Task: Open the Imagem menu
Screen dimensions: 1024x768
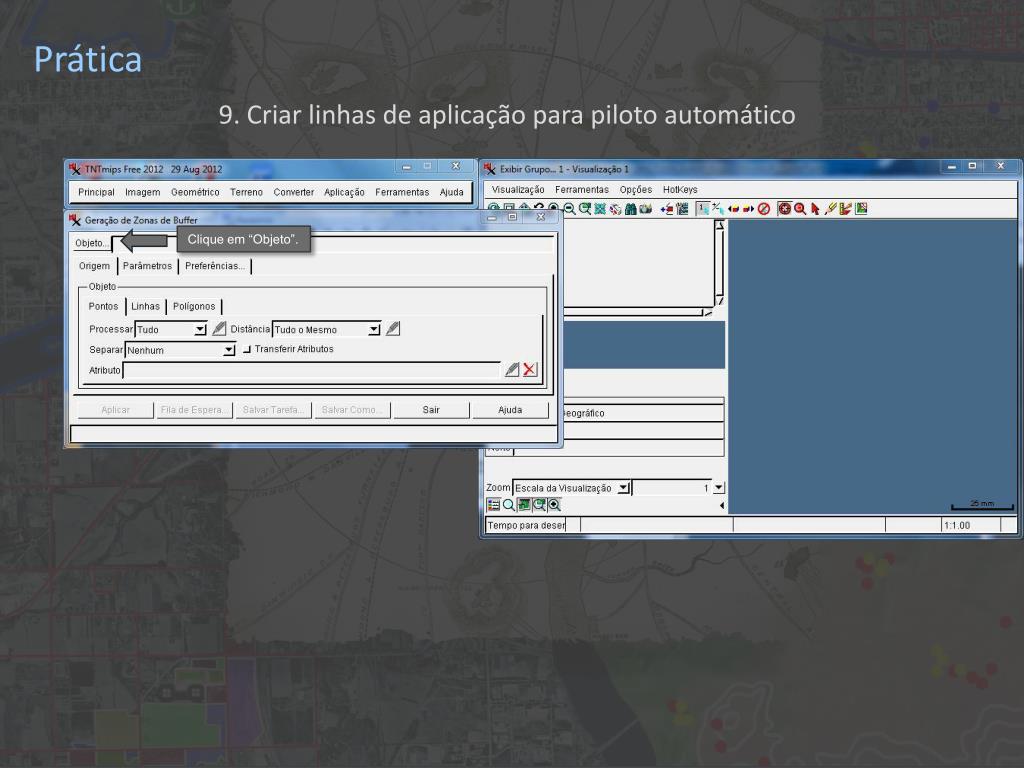Action: pos(142,192)
